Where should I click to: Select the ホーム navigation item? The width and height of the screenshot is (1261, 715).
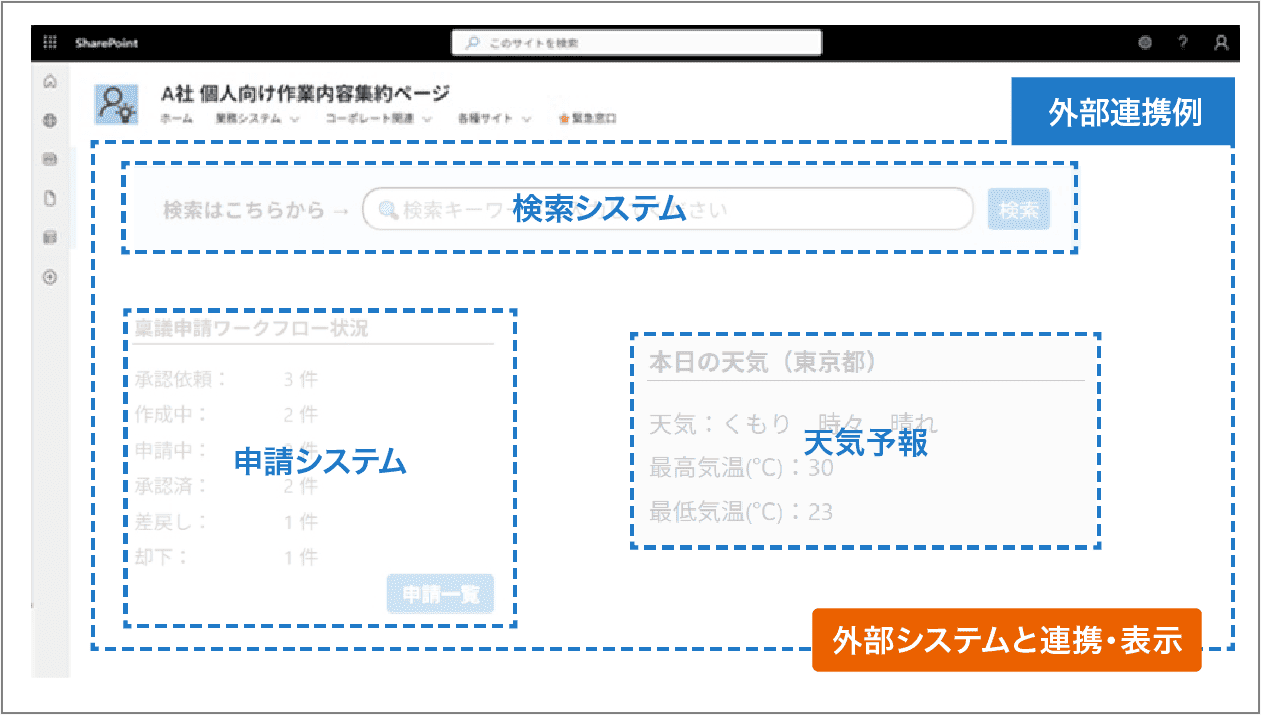coord(175,118)
